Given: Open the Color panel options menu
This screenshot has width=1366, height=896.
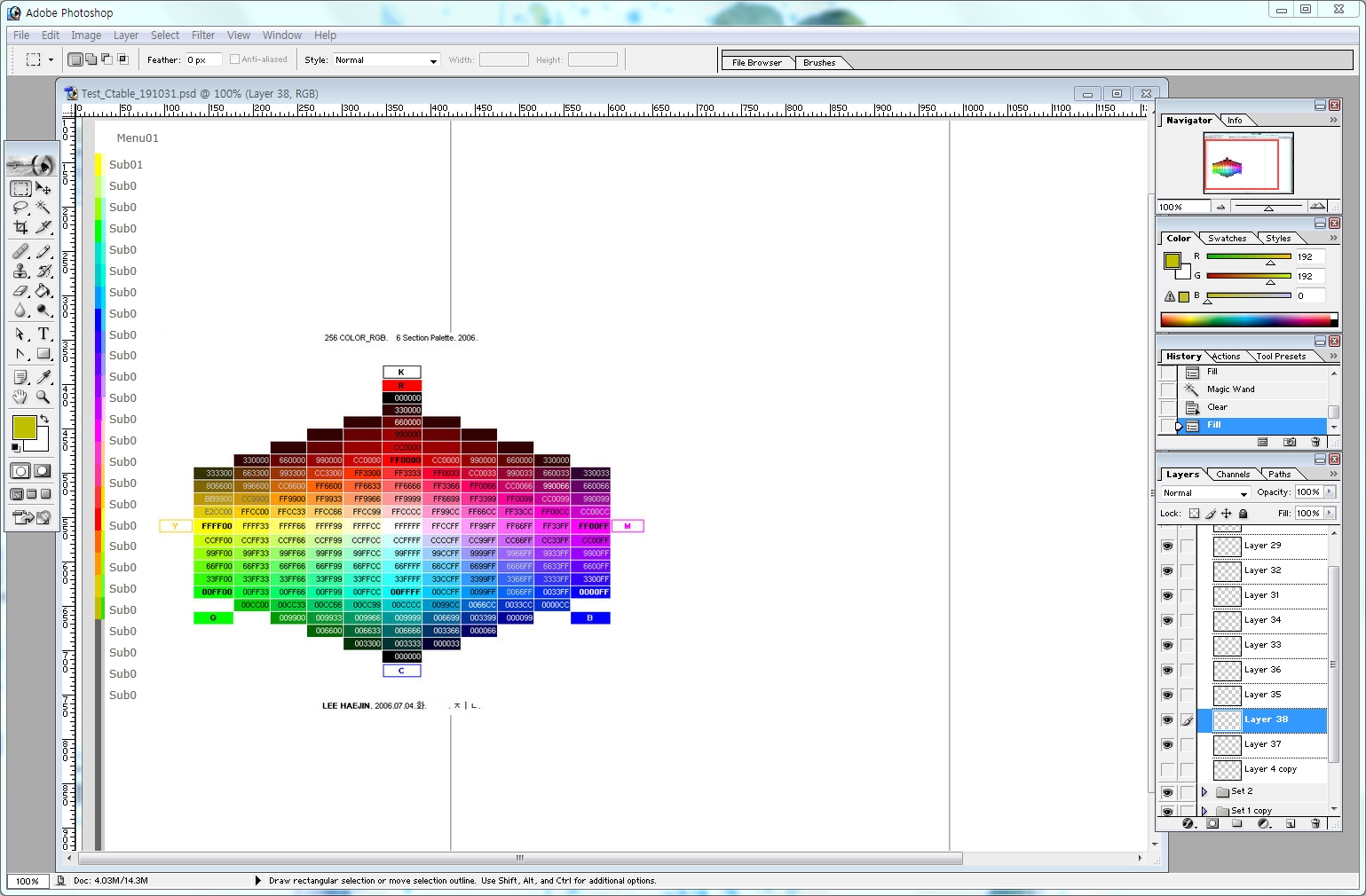Looking at the screenshot, I should pos(1333,238).
